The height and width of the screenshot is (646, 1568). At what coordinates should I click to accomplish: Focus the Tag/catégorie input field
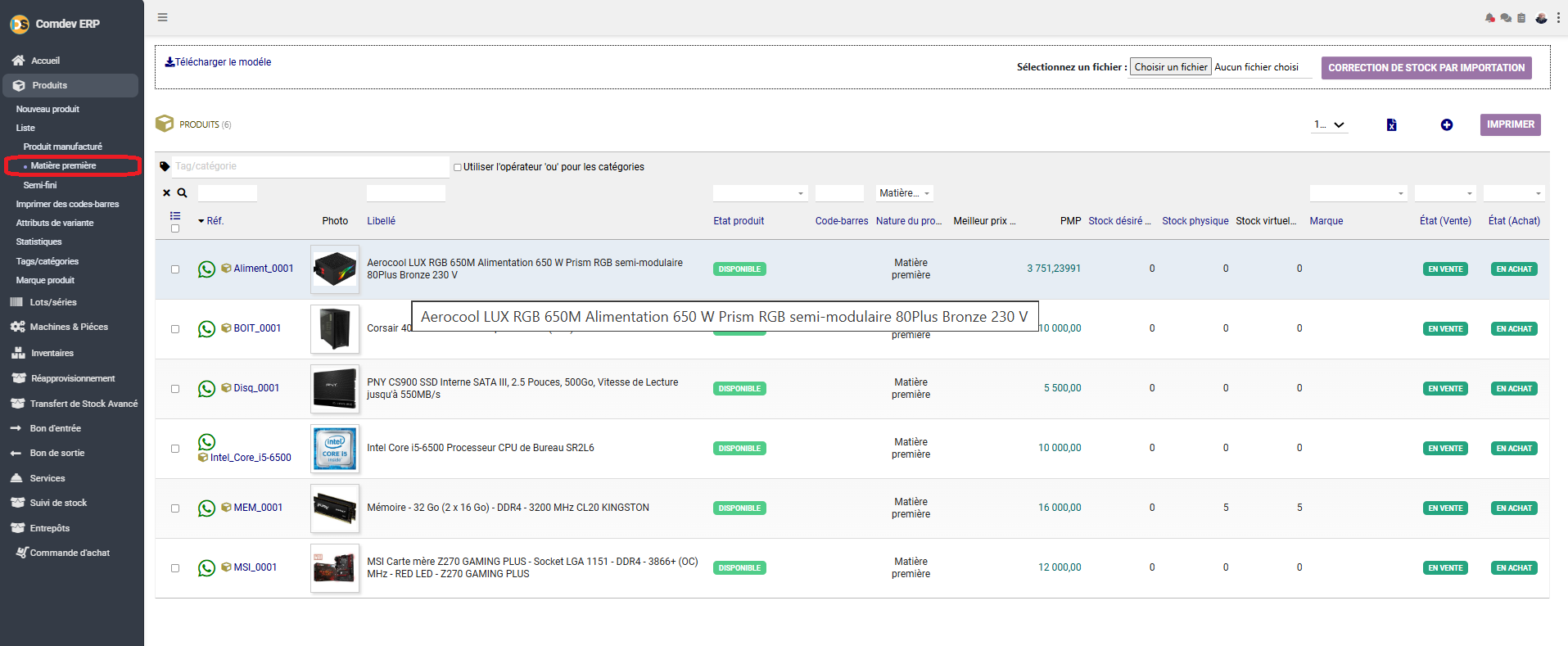point(310,166)
